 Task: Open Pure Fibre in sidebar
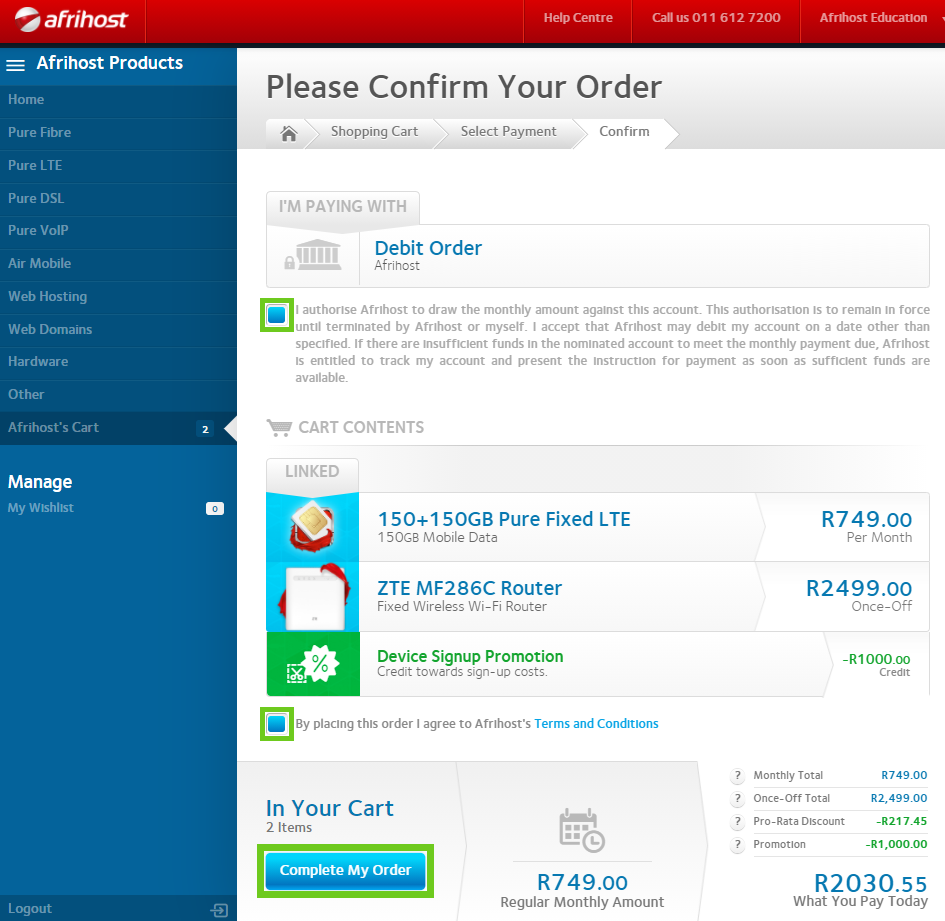(40, 133)
